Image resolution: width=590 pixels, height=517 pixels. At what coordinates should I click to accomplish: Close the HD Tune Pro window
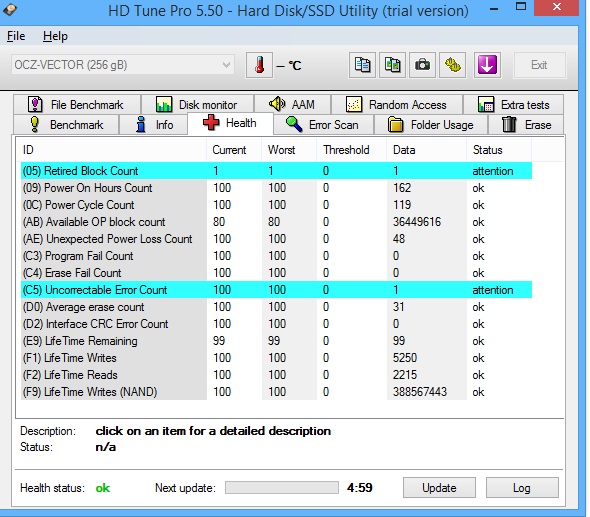pos(557,7)
